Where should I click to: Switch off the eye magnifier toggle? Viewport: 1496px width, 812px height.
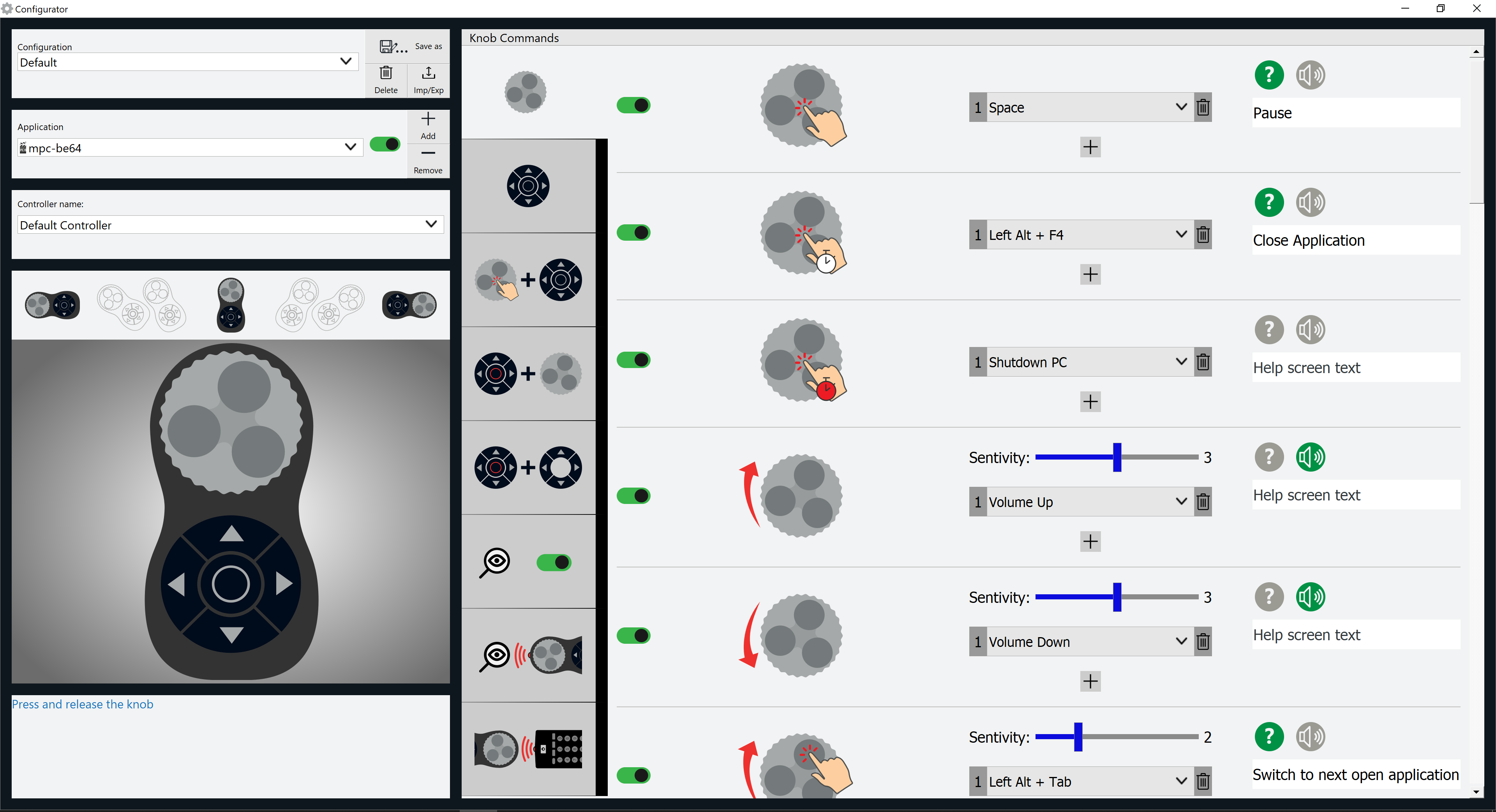[x=554, y=562]
